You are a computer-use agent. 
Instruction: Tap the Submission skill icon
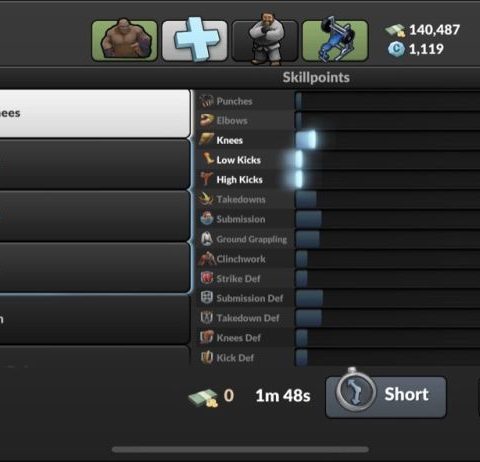[207, 219]
